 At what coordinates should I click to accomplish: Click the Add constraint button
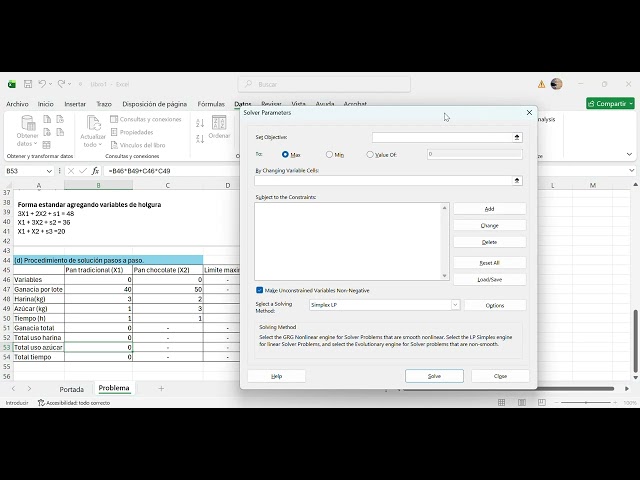pos(489,209)
